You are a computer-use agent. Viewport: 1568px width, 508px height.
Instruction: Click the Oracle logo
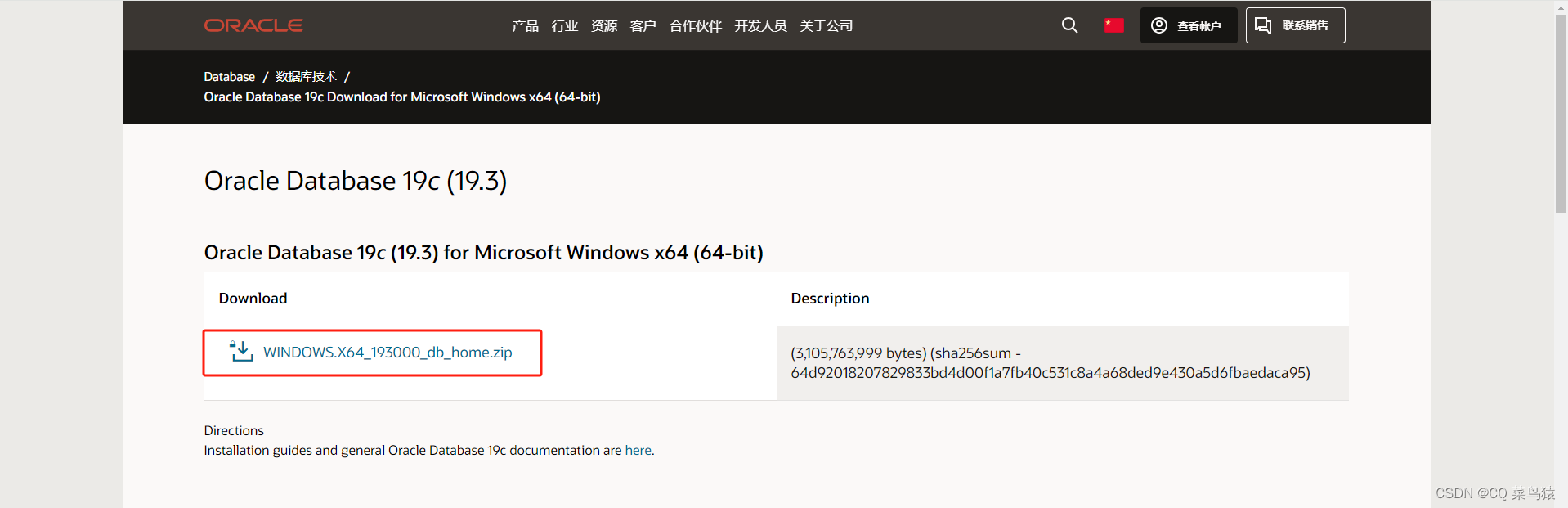[253, 25]
